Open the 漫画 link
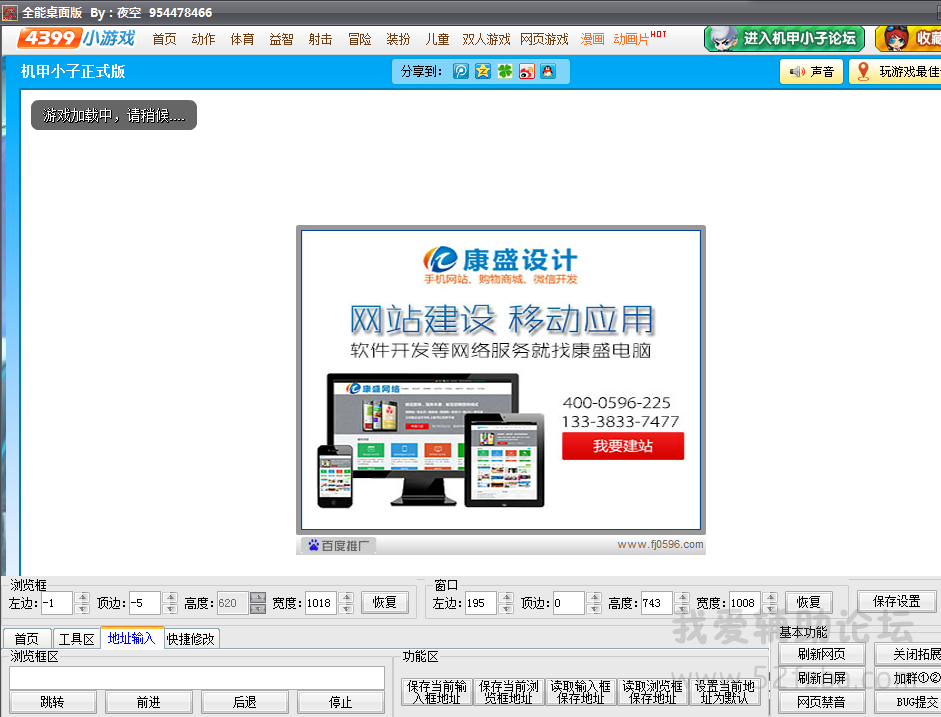The image size is (941, 717). click(x=592, y=40)
